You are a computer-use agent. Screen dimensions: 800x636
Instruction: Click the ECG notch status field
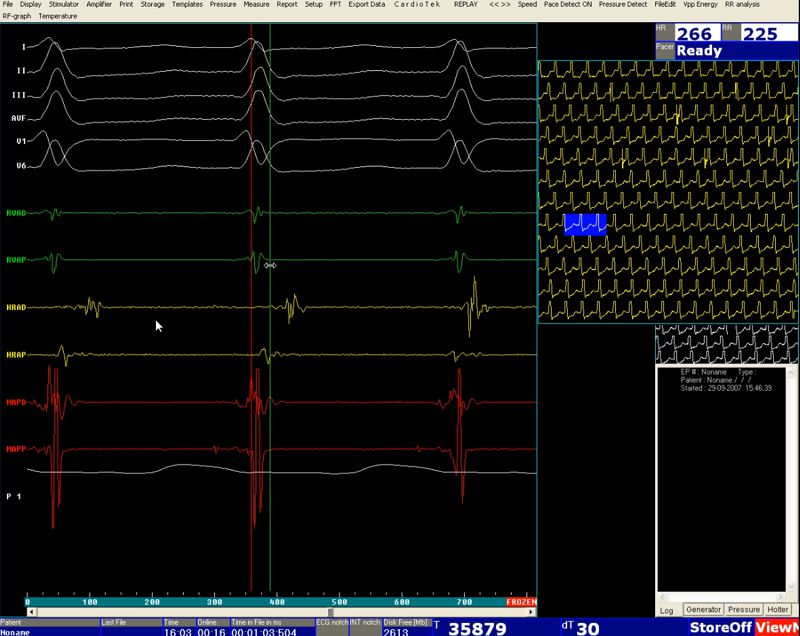[x=332, y=628]
